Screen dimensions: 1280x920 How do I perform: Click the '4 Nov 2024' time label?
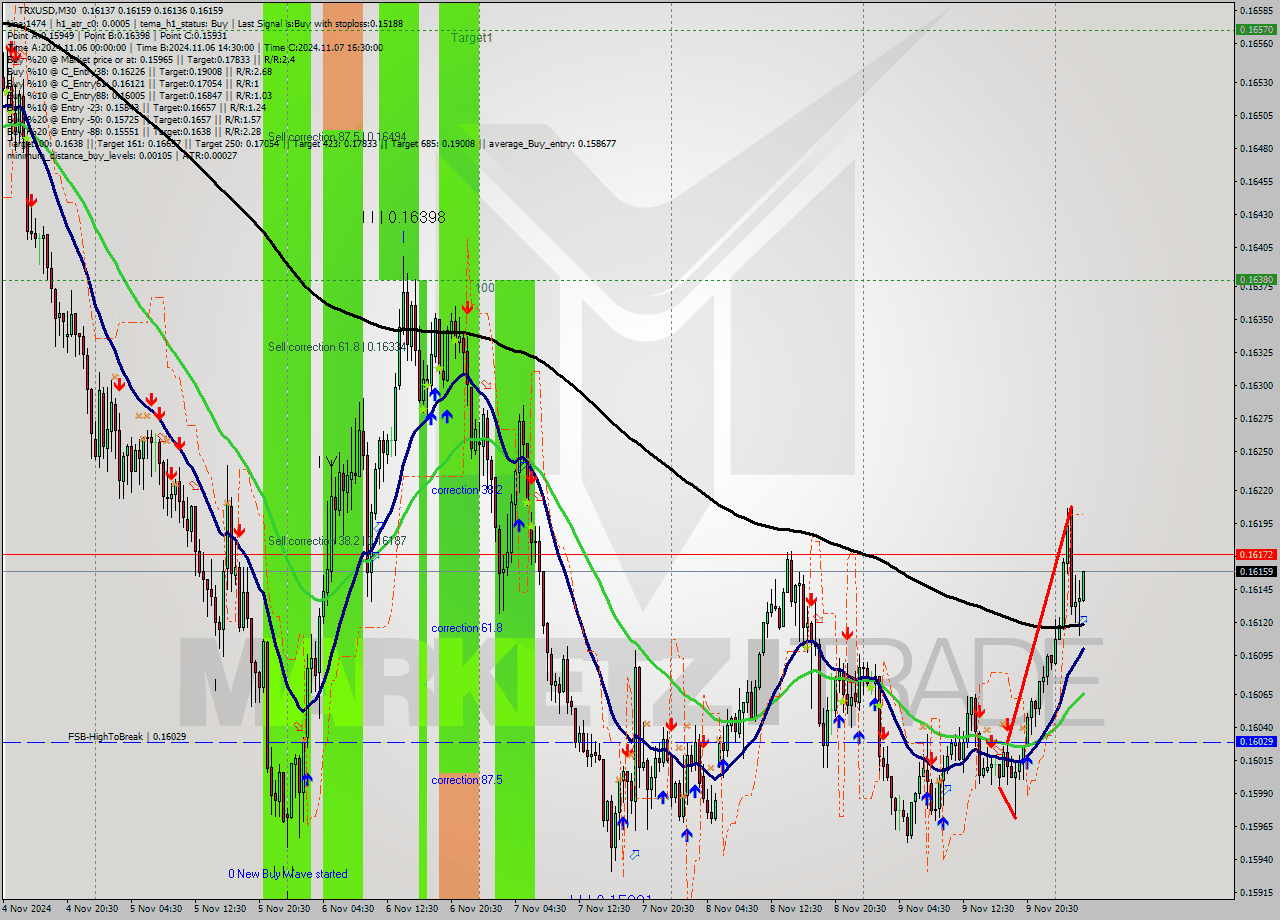pos(24,909)
